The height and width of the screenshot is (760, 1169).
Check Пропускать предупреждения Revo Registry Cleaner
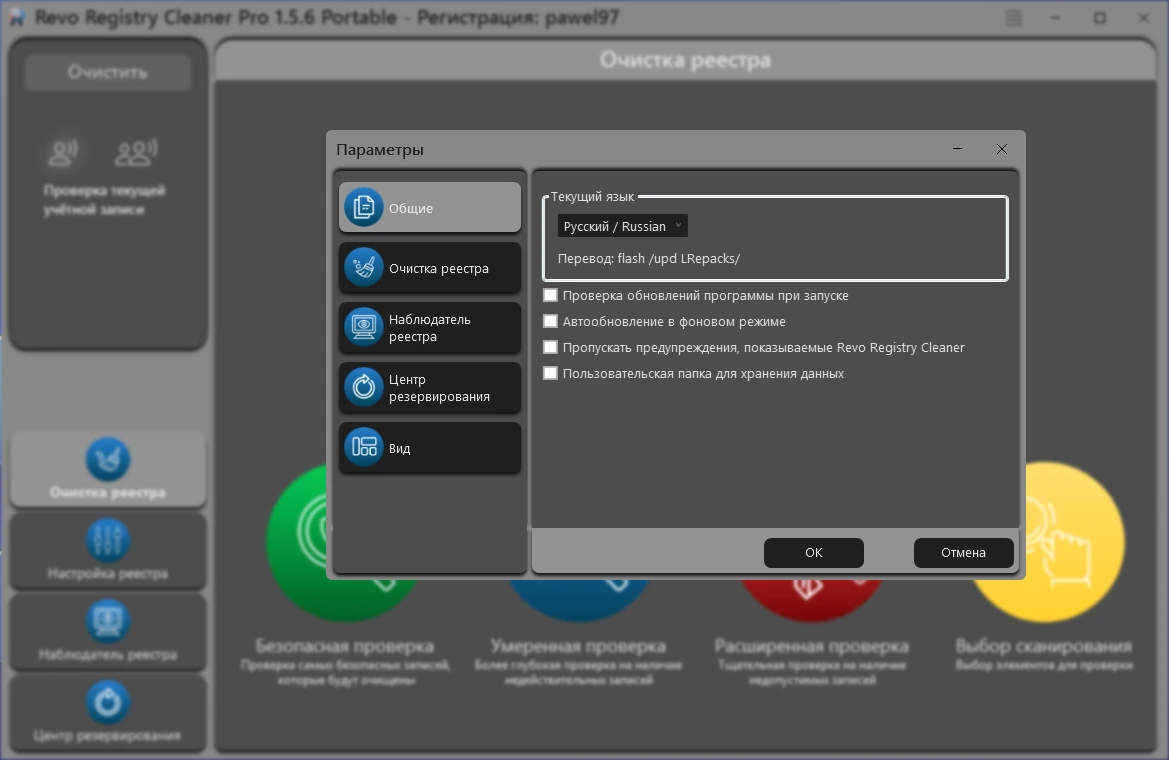click(550, 348)
